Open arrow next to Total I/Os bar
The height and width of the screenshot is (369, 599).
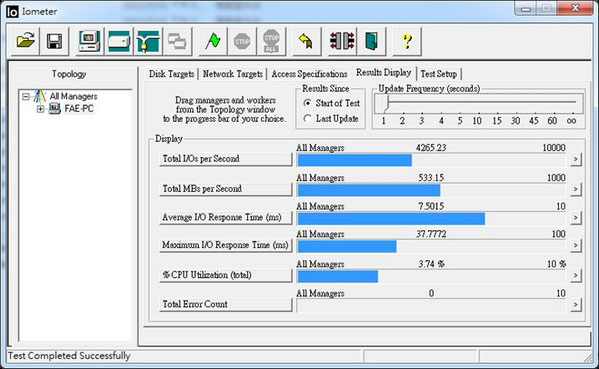575,159
